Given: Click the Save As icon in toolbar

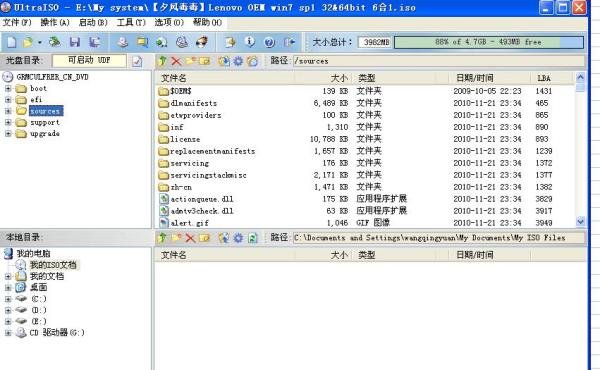Looking at the screenshot, I should click(x=94, y=42).
